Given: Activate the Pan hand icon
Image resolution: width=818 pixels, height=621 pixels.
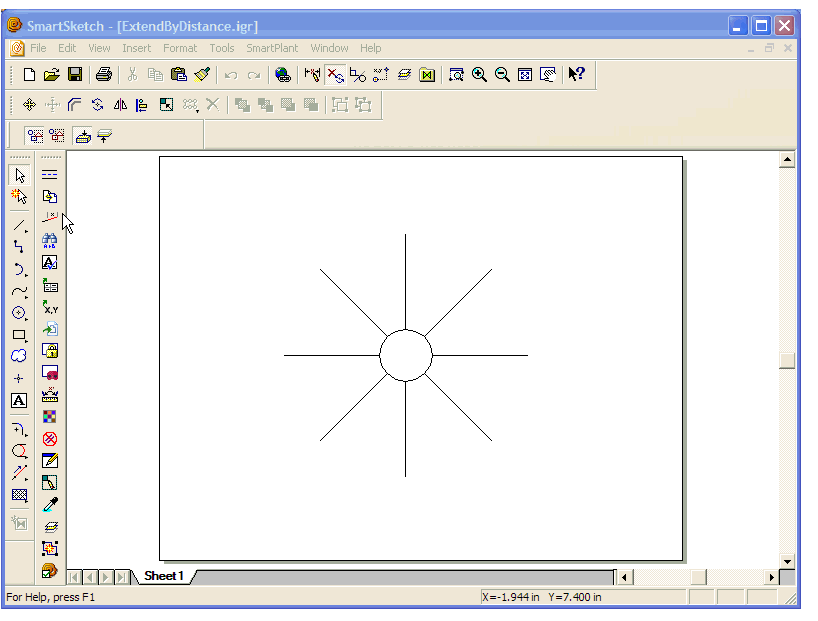Looking at the screenshot, I should point(548,75).
